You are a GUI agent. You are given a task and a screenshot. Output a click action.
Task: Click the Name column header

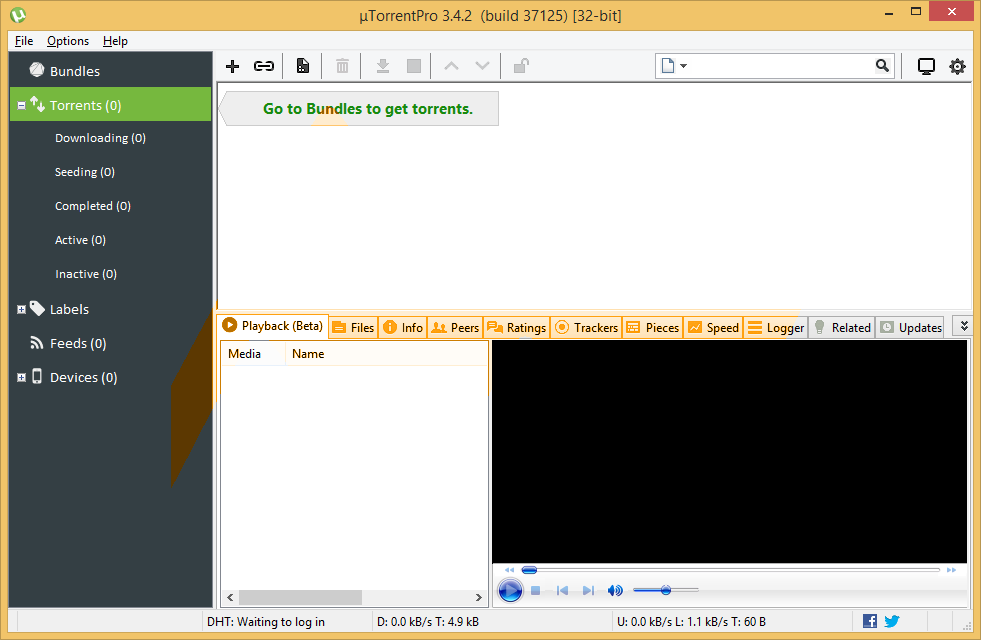click(x=386, y=353)
